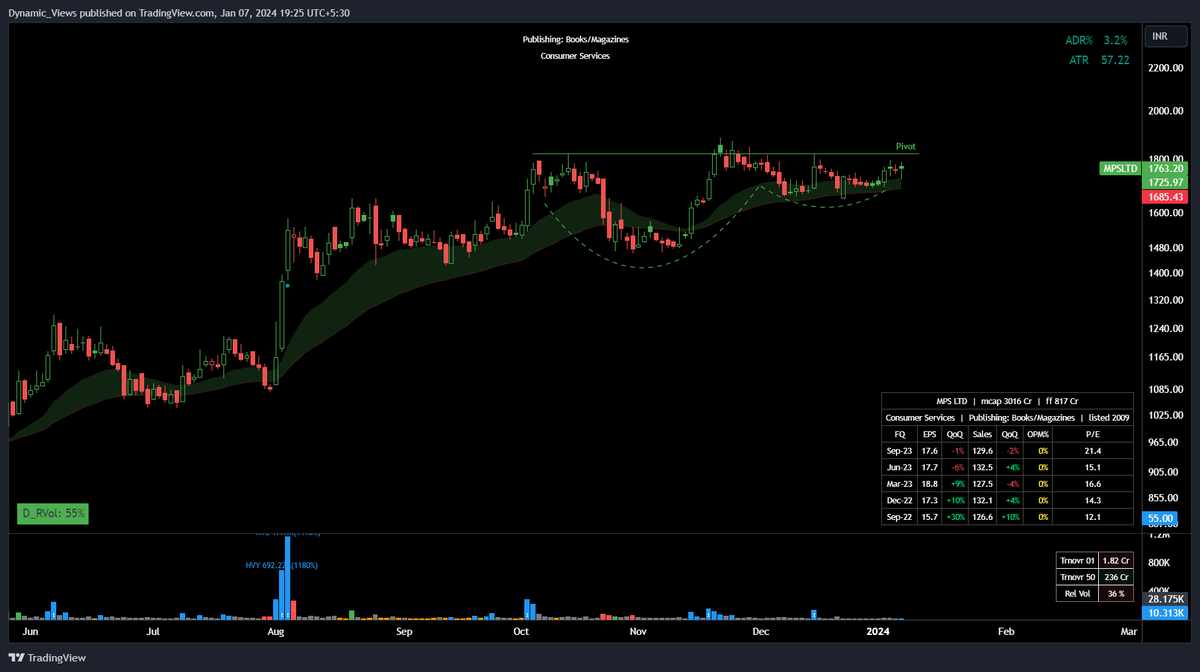Viewport: 1200px width, 672px height.
Task: Click the Oct label on time axis
Action: [521, 632]
